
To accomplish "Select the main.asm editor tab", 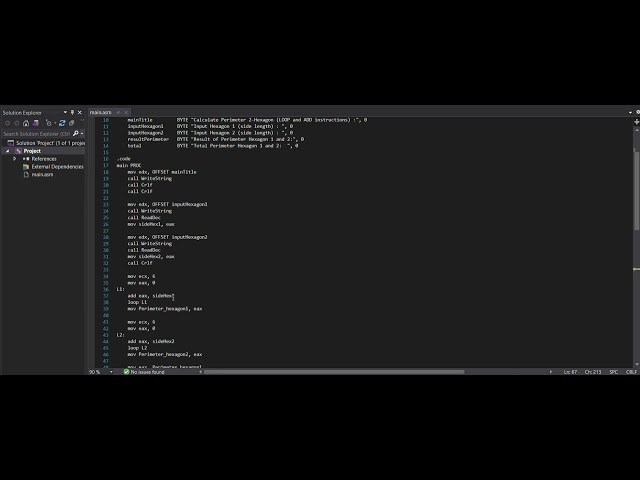I will click(x=100, y=112).
